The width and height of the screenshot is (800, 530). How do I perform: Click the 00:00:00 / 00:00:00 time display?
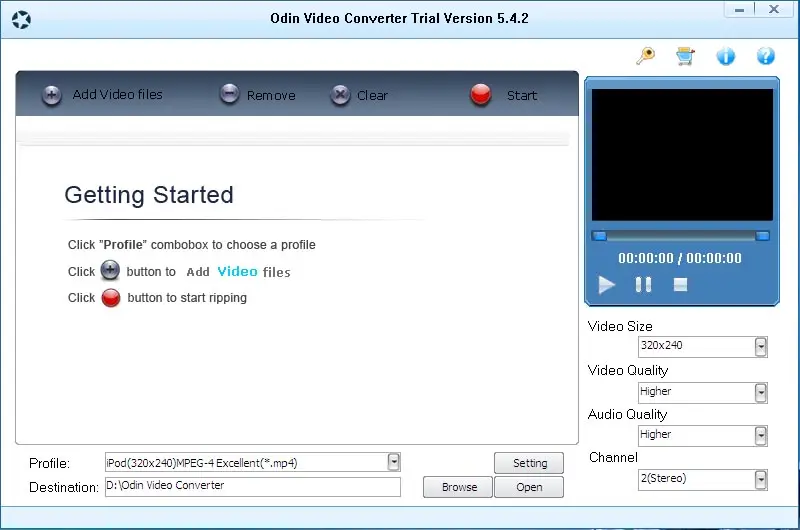[680, 258]
